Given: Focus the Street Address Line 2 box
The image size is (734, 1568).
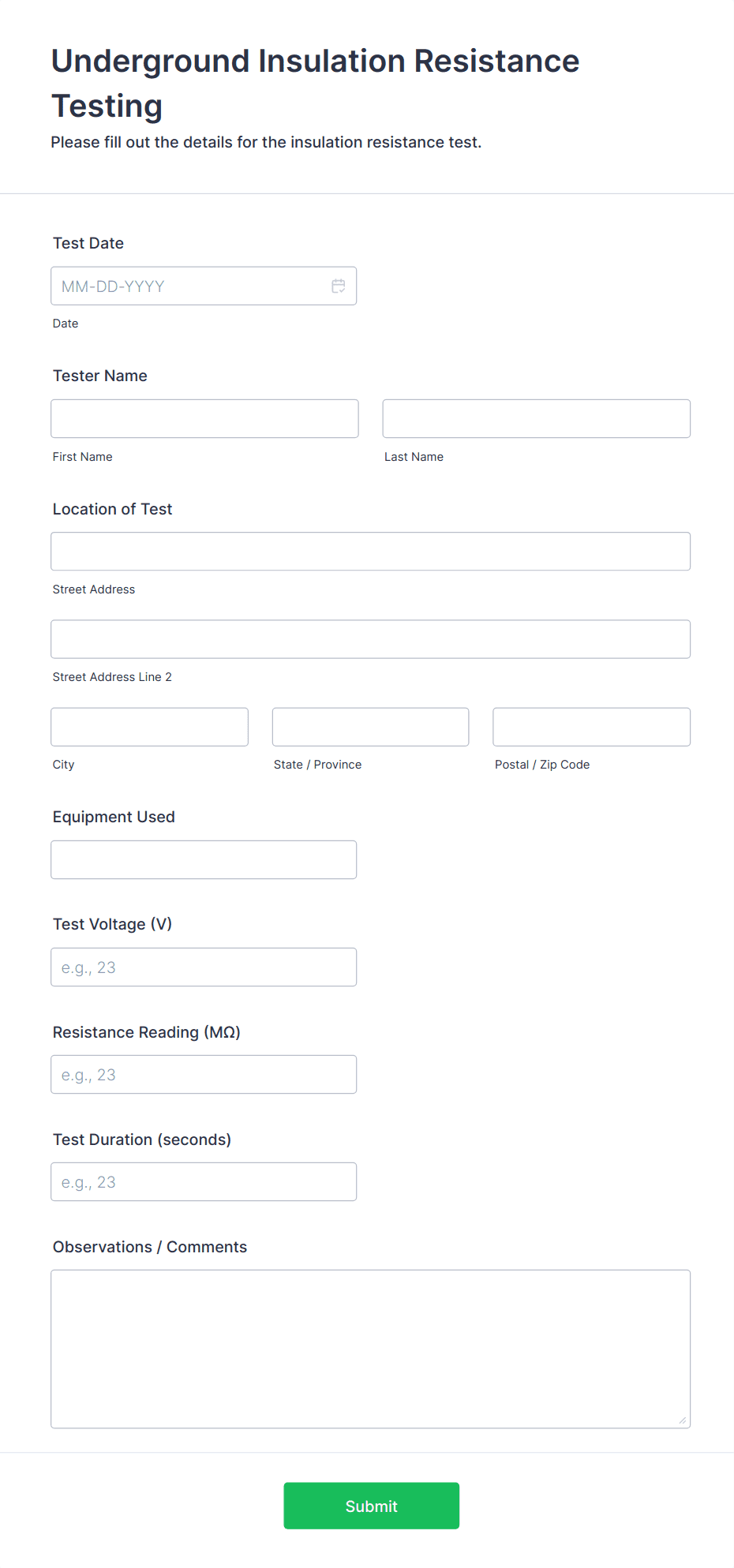Looking at the screenshot, I should pyautogui.click(x=370, y=639).
